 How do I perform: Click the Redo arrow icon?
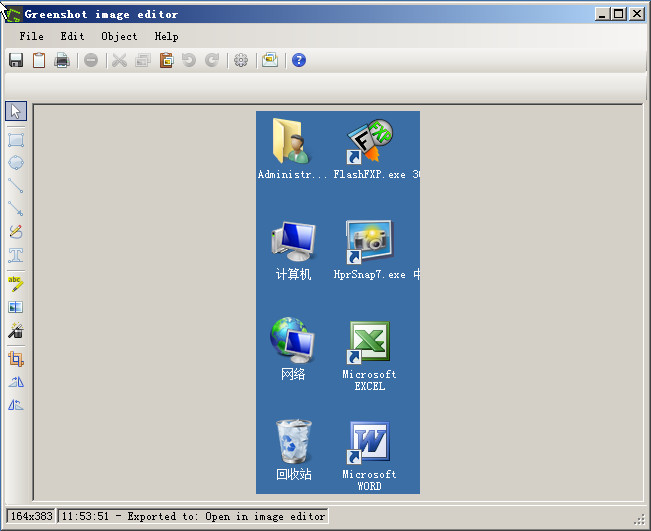pyautogui.click(x=212, y=60)
